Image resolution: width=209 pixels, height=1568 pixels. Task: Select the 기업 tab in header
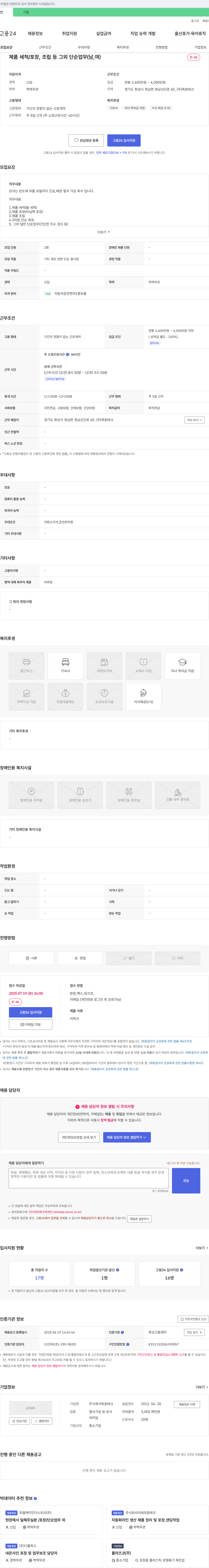(x=26, y=12)
